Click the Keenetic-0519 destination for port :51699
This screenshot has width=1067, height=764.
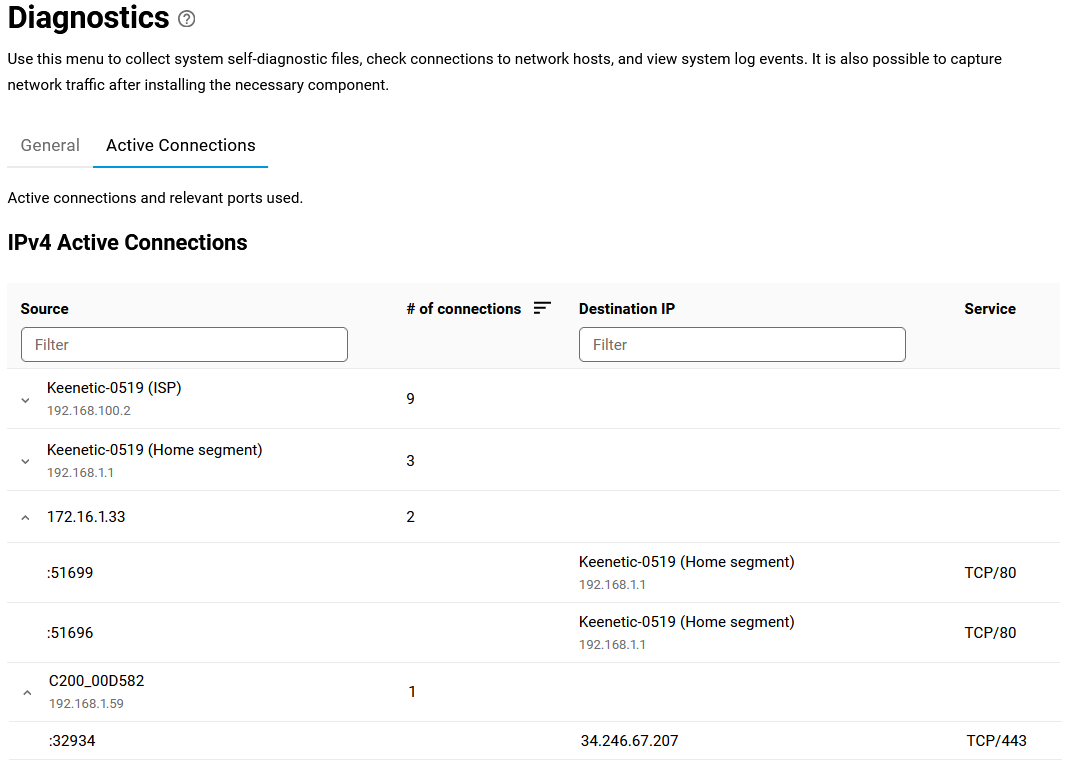(x=686, y=563)
